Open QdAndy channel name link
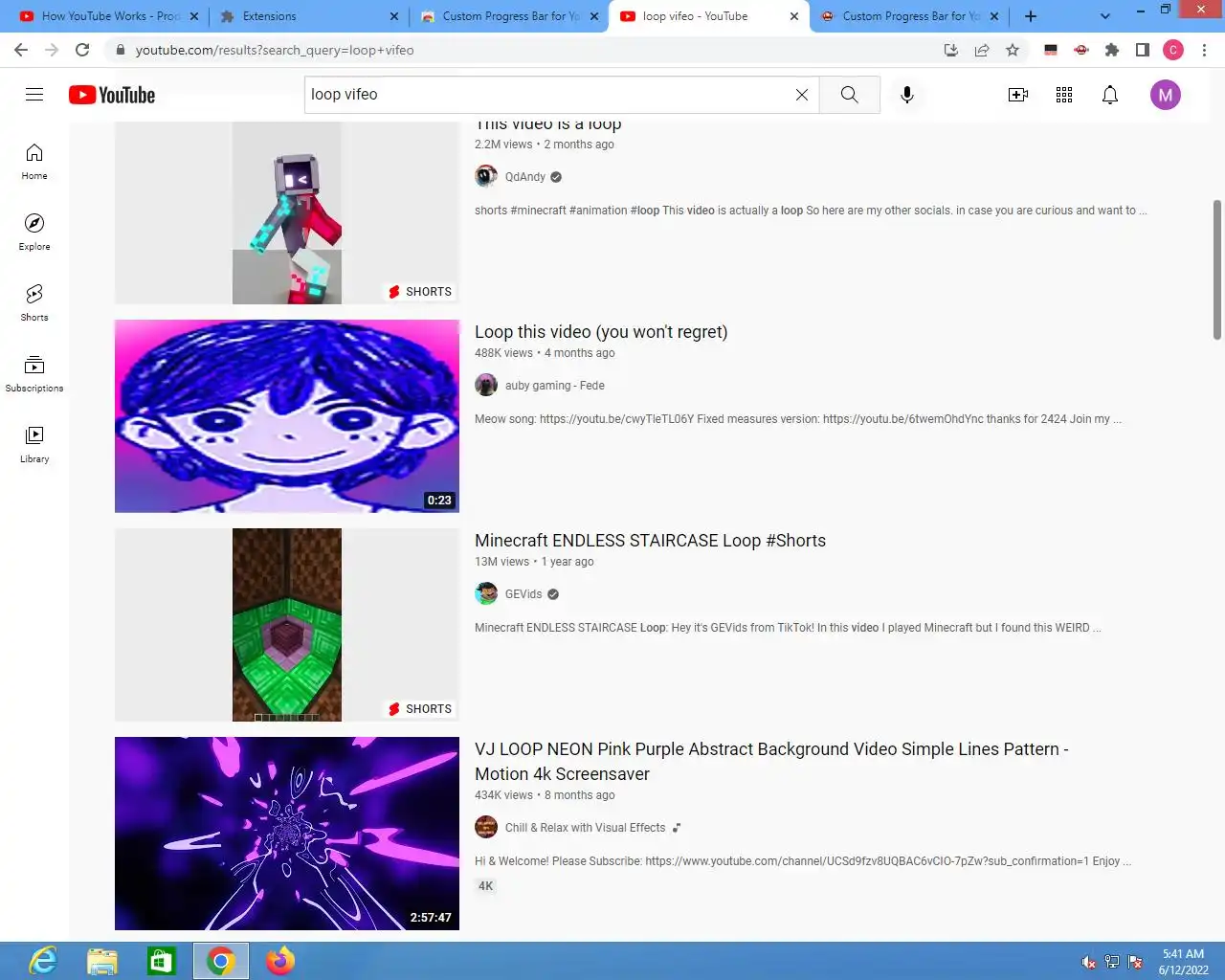 click(x=525, y=177)
